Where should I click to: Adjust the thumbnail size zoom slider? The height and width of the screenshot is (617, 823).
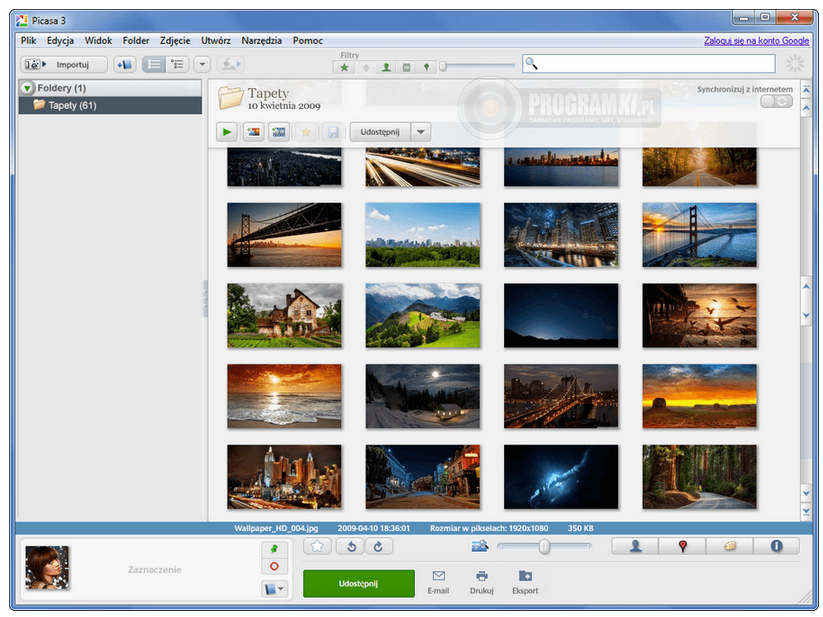[x=544, y=547]
